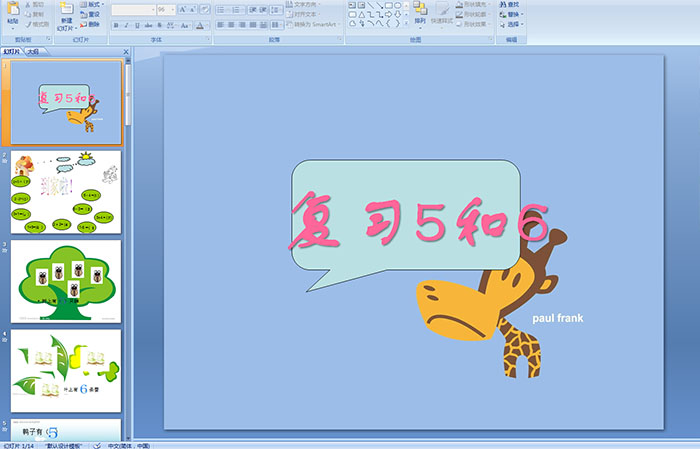Toggle Underline formatting

137,25
